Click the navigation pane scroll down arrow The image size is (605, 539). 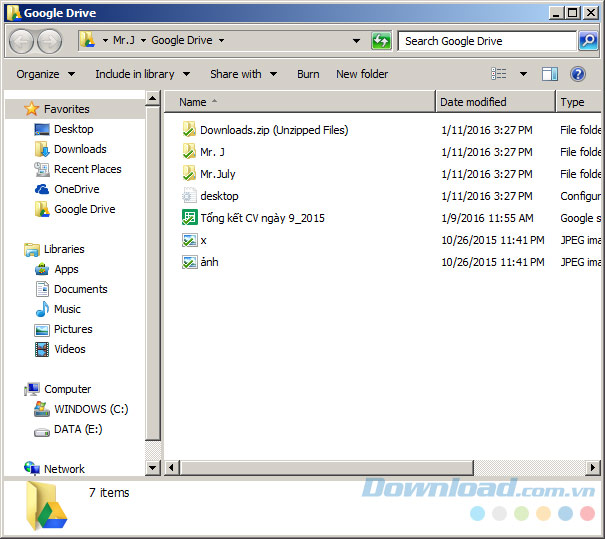pyautogui.click(x=152, y=468)
